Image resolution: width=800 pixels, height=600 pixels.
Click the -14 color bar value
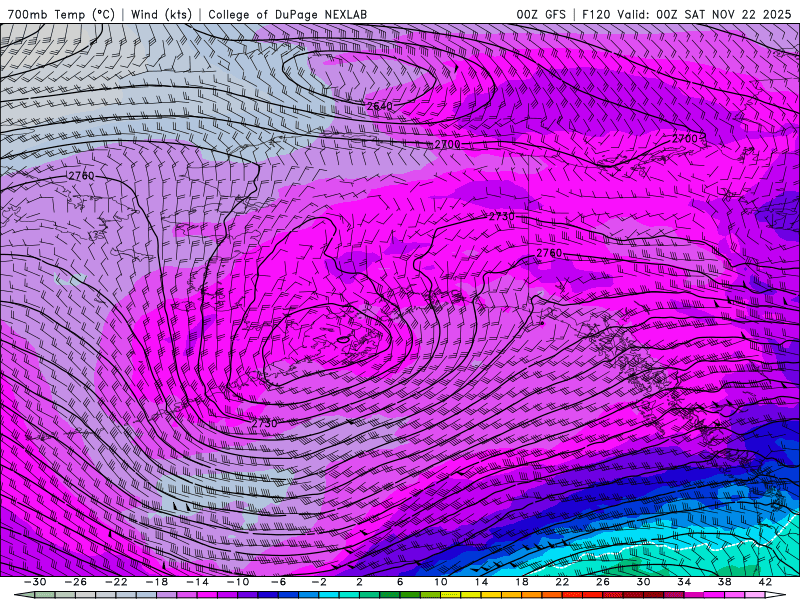197,582
